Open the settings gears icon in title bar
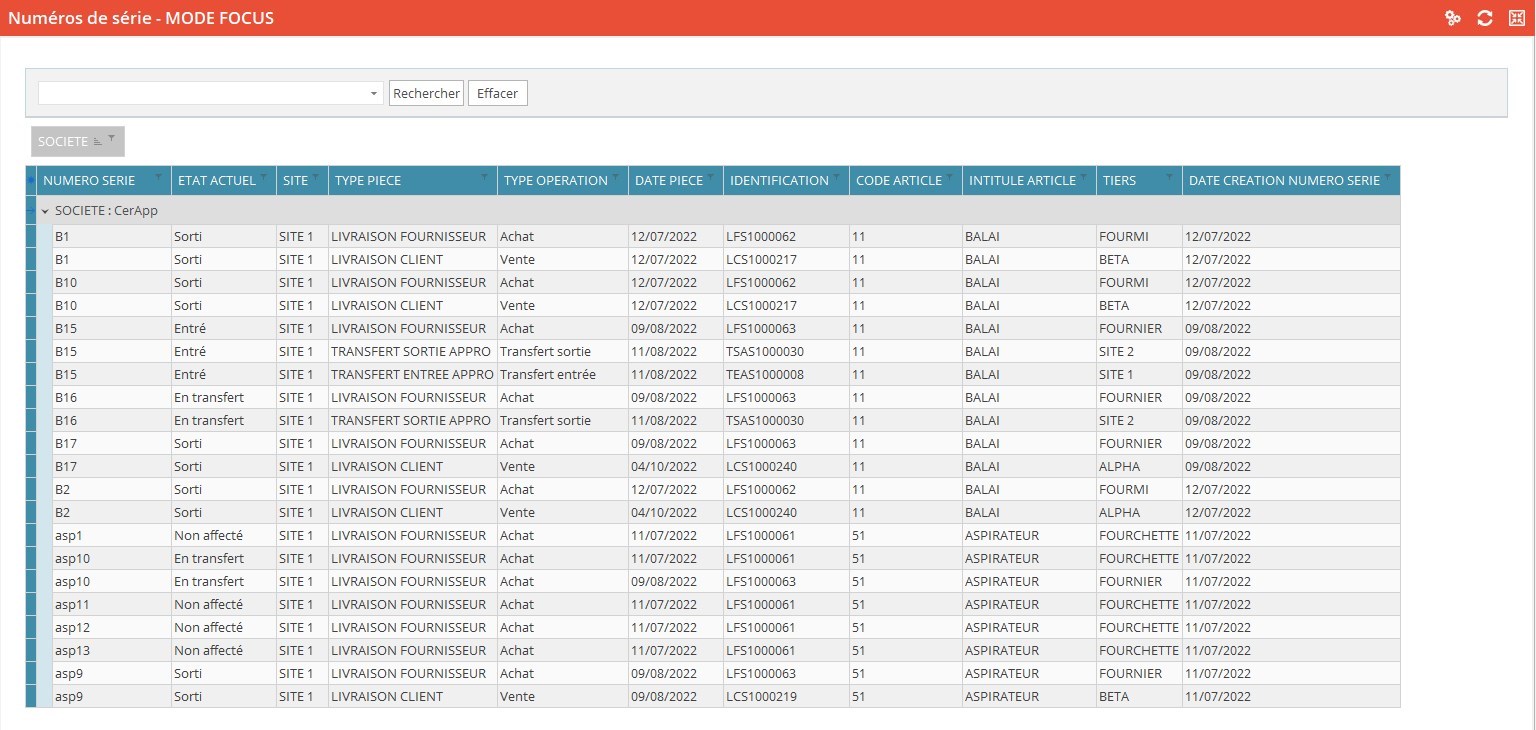 pyautogui.click(x=1453, y=18)
